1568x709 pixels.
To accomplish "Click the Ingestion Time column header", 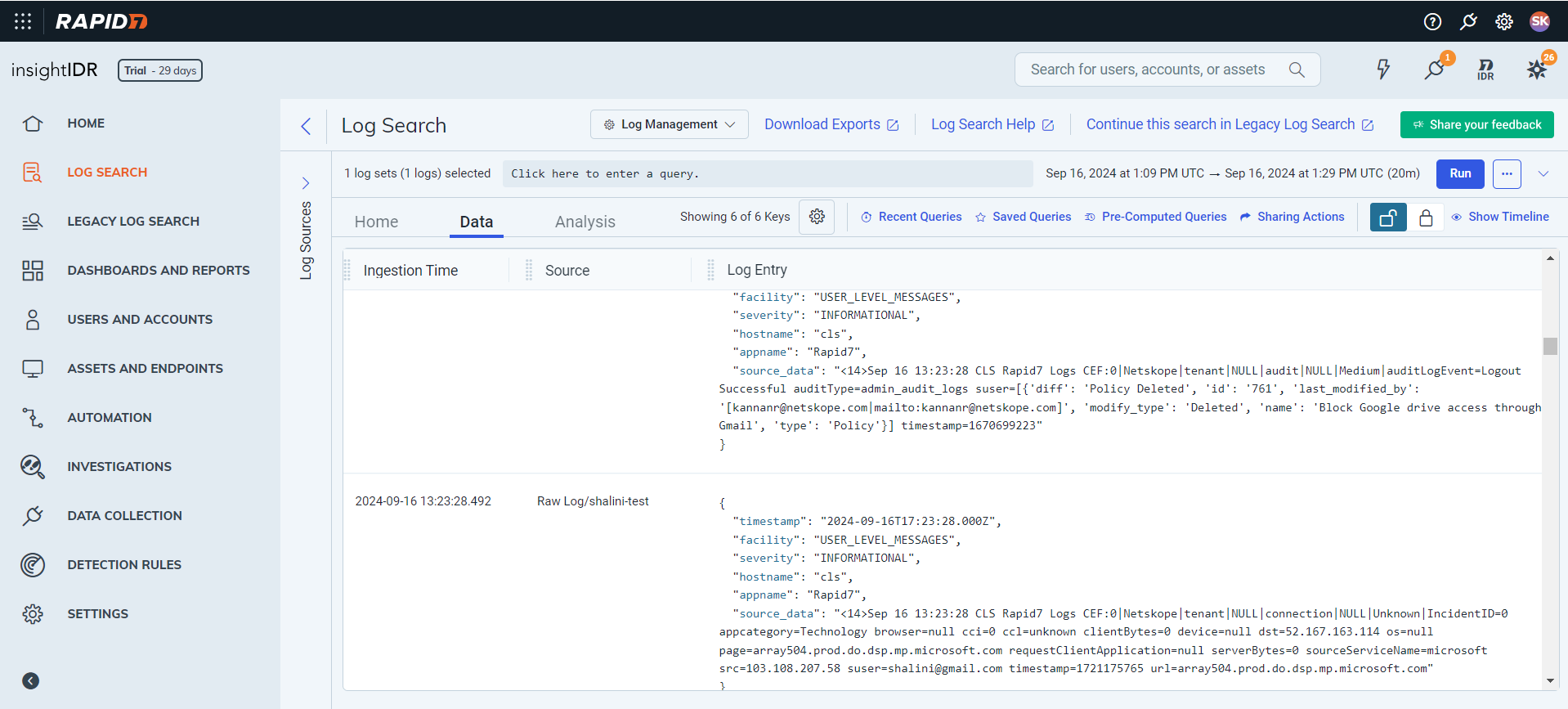I will [x=410, y=271].
